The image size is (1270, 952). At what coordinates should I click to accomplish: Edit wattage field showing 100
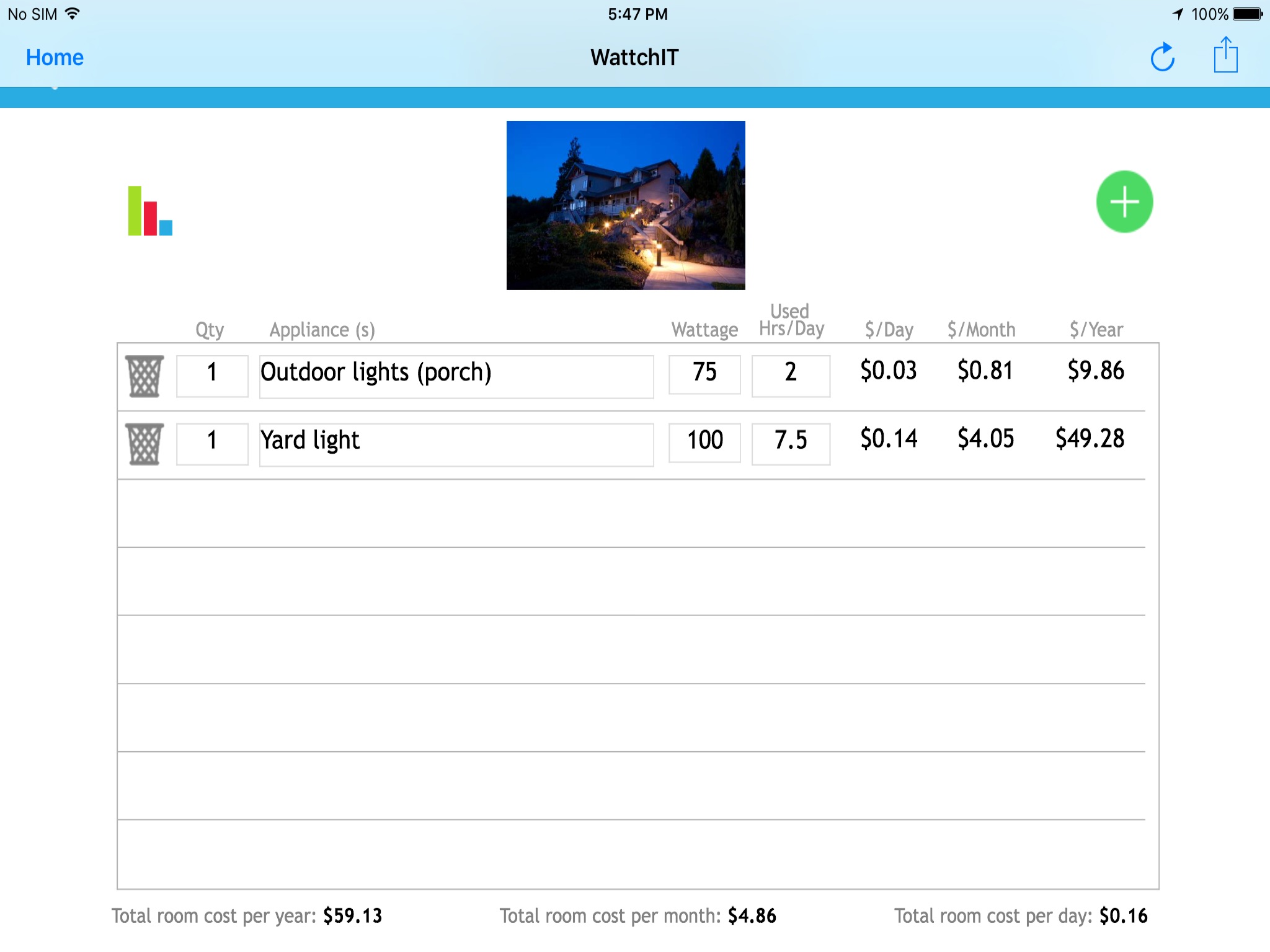(x=704, y=443)
